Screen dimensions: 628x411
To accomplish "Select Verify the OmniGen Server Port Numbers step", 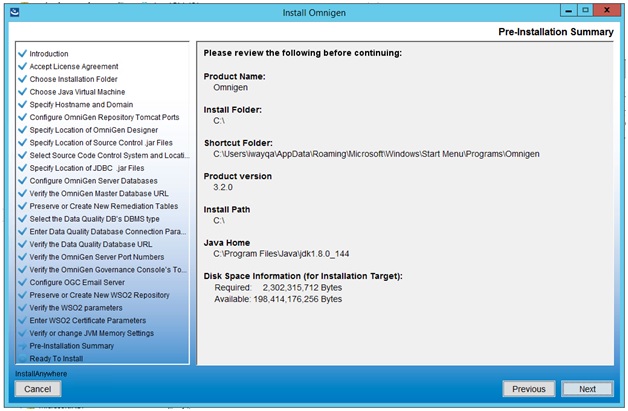I will pyautogui.click(x=97, y=257).
